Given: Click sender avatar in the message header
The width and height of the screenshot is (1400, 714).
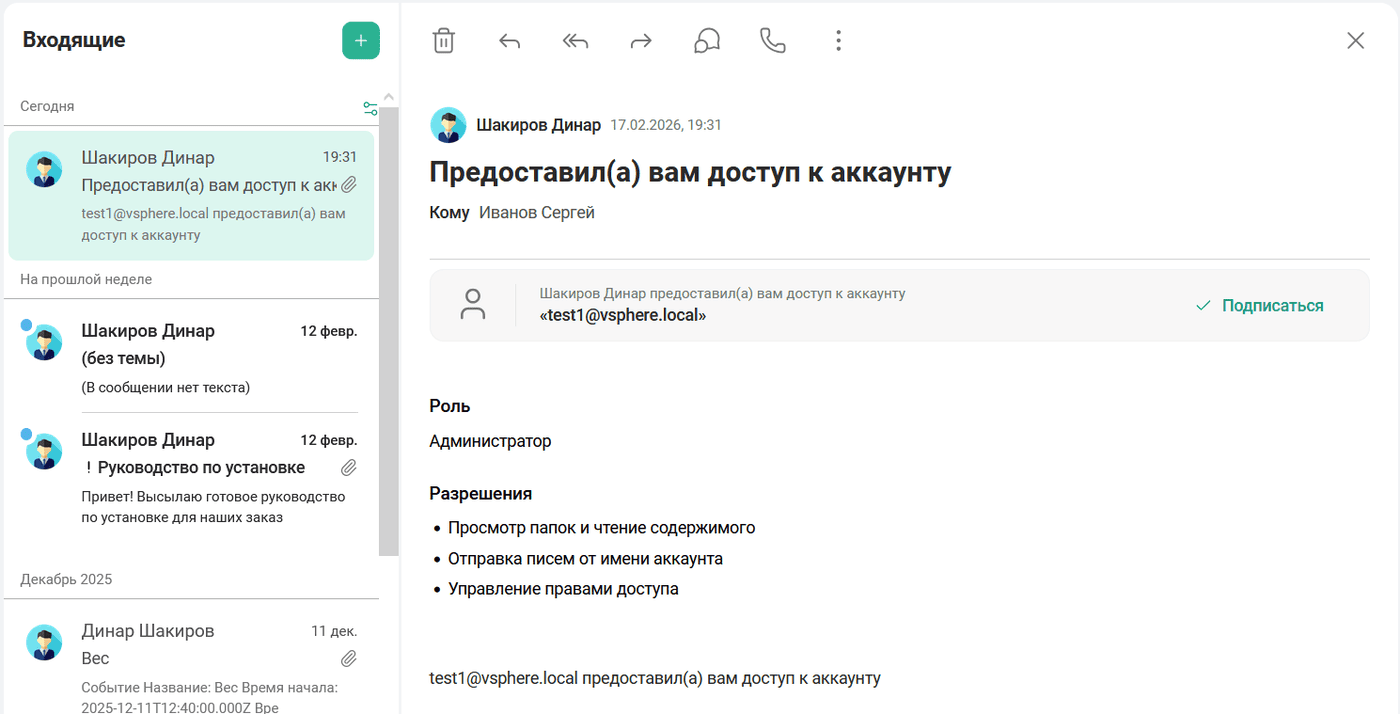Looking at the screenshot, I should click(448, 125).
